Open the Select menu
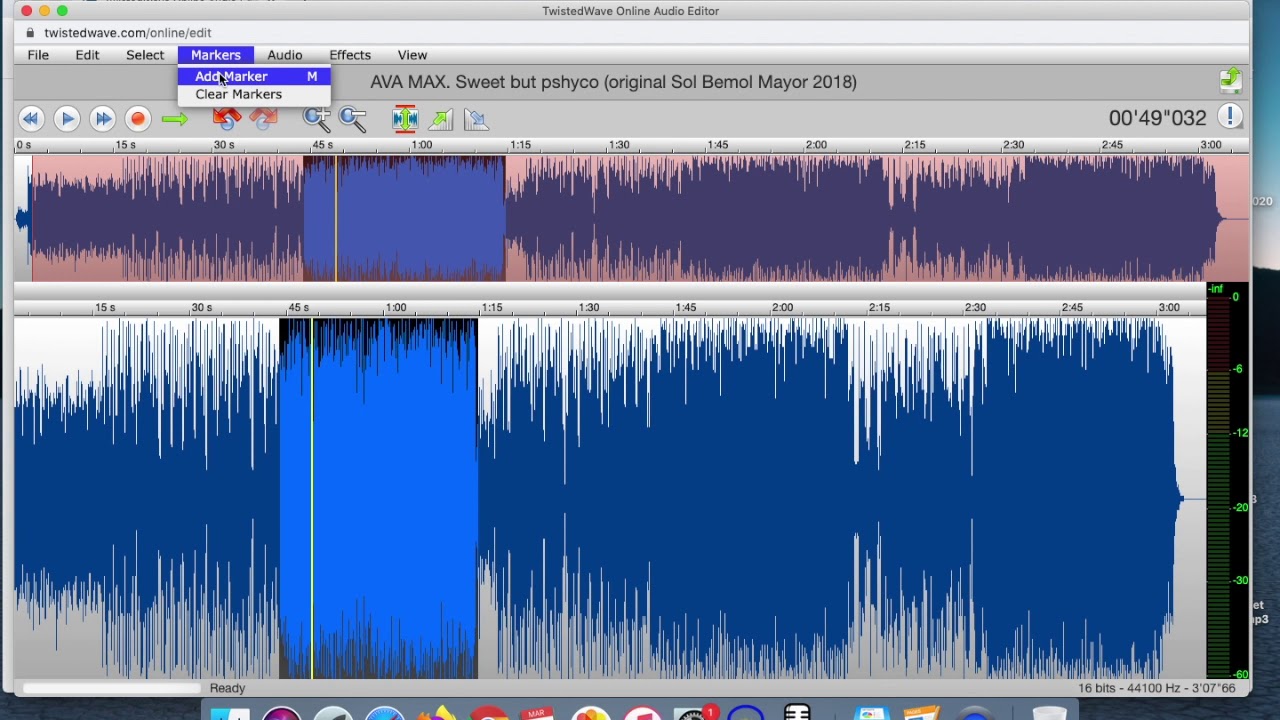Screen dimensions: 1280x720 coord(145,55)
